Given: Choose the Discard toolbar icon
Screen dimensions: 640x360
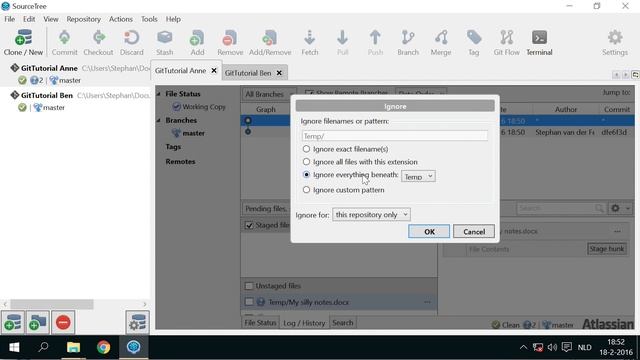Looking at the screenshot, I should [131, 42].
